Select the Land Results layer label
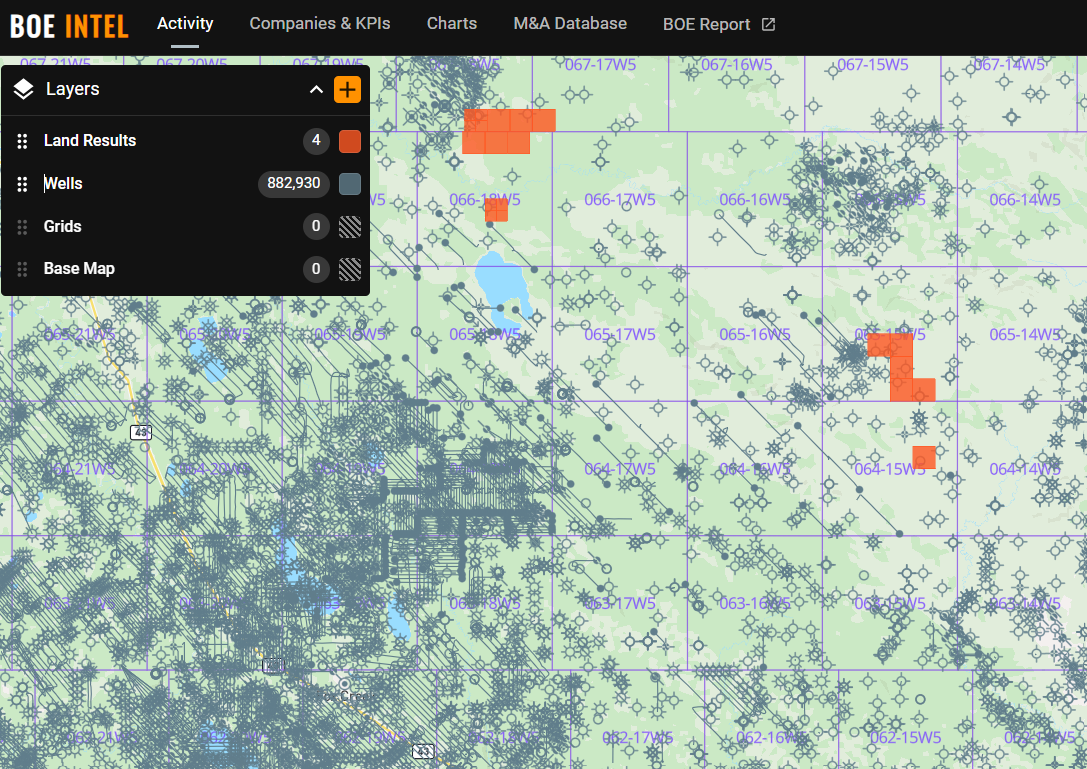This screenshot has width=1087, height=769. click(x=90, y=141)
